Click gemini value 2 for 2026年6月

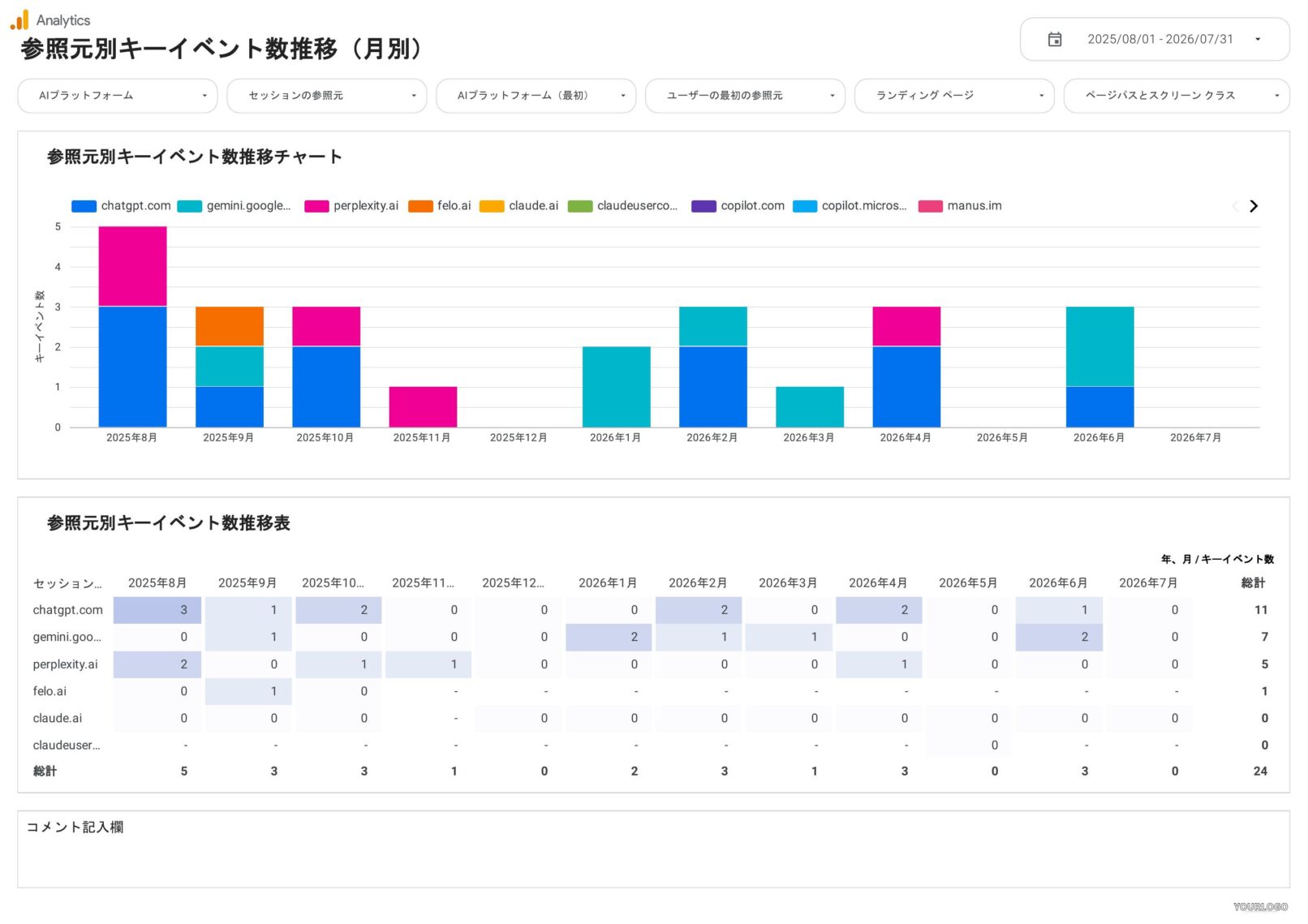1059,637
